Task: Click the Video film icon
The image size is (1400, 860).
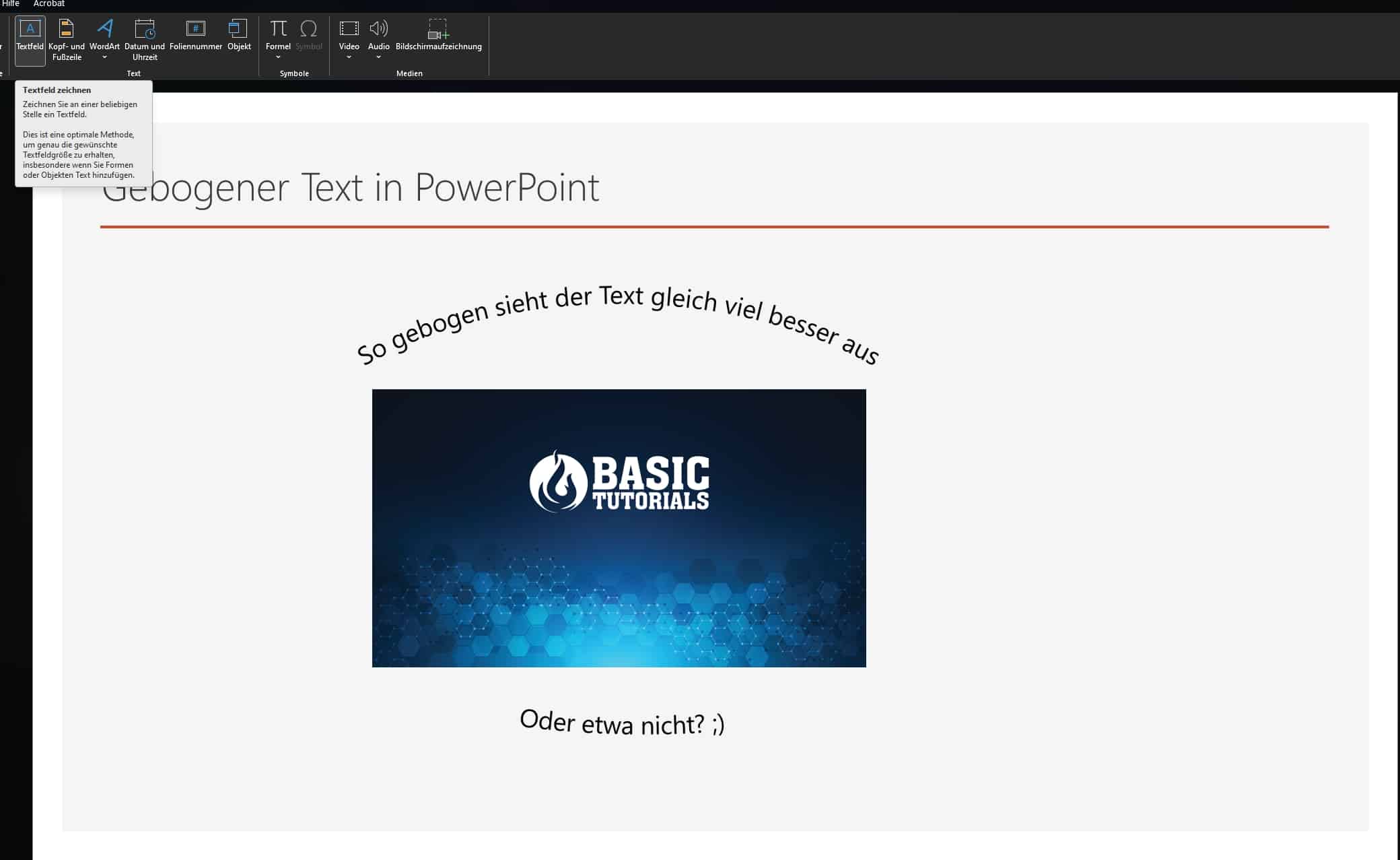Action: [x=349, y=28]
